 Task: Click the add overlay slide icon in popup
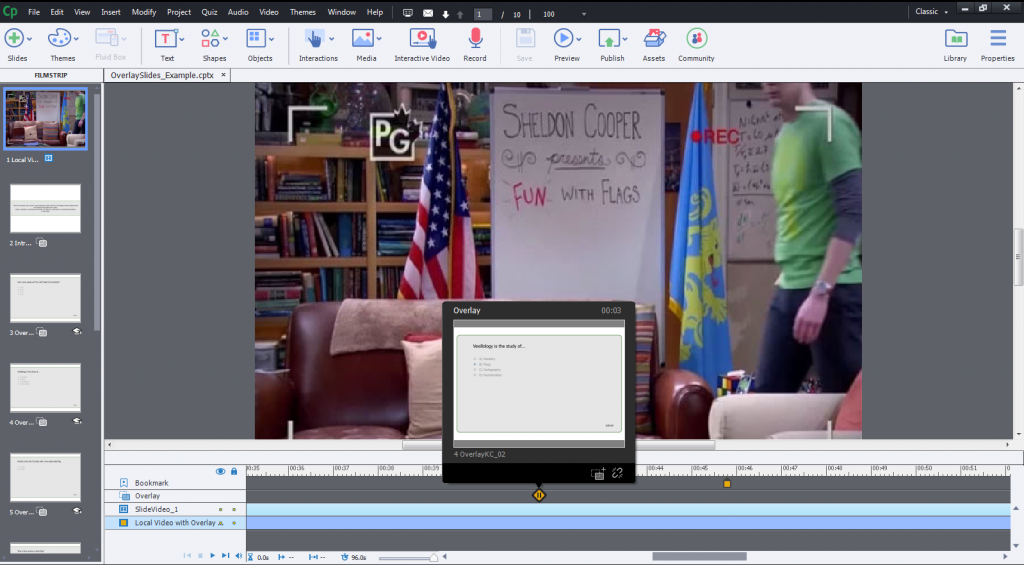597,473
